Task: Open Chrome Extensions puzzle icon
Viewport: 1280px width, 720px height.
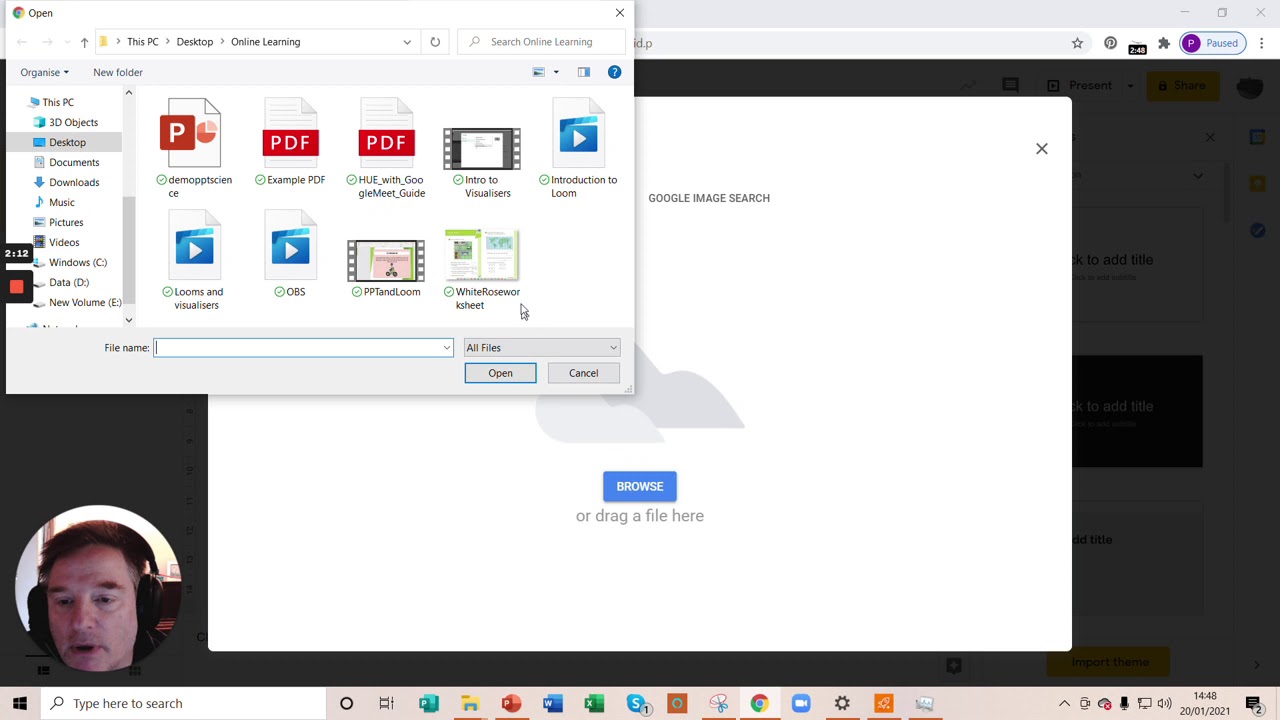Action: [x=1164, y=43]
